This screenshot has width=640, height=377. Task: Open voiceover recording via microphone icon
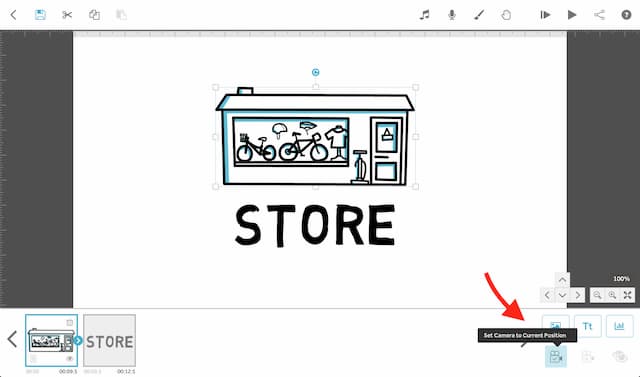click(x=451, y=15)
